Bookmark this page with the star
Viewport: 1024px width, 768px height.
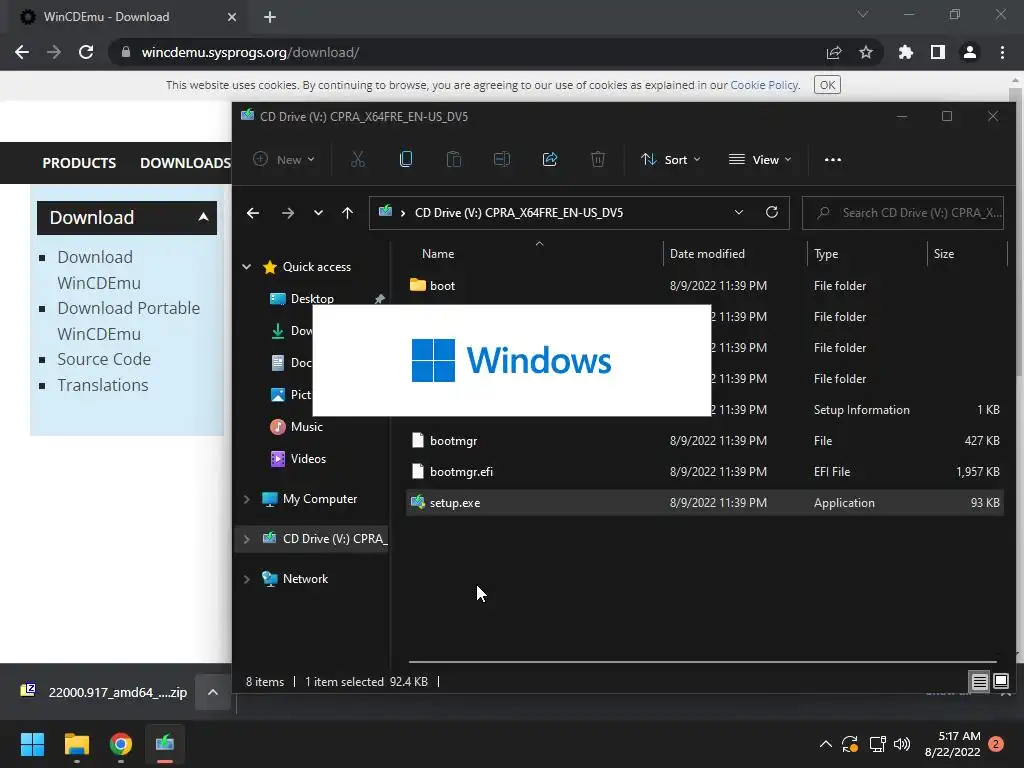[866, 52]
